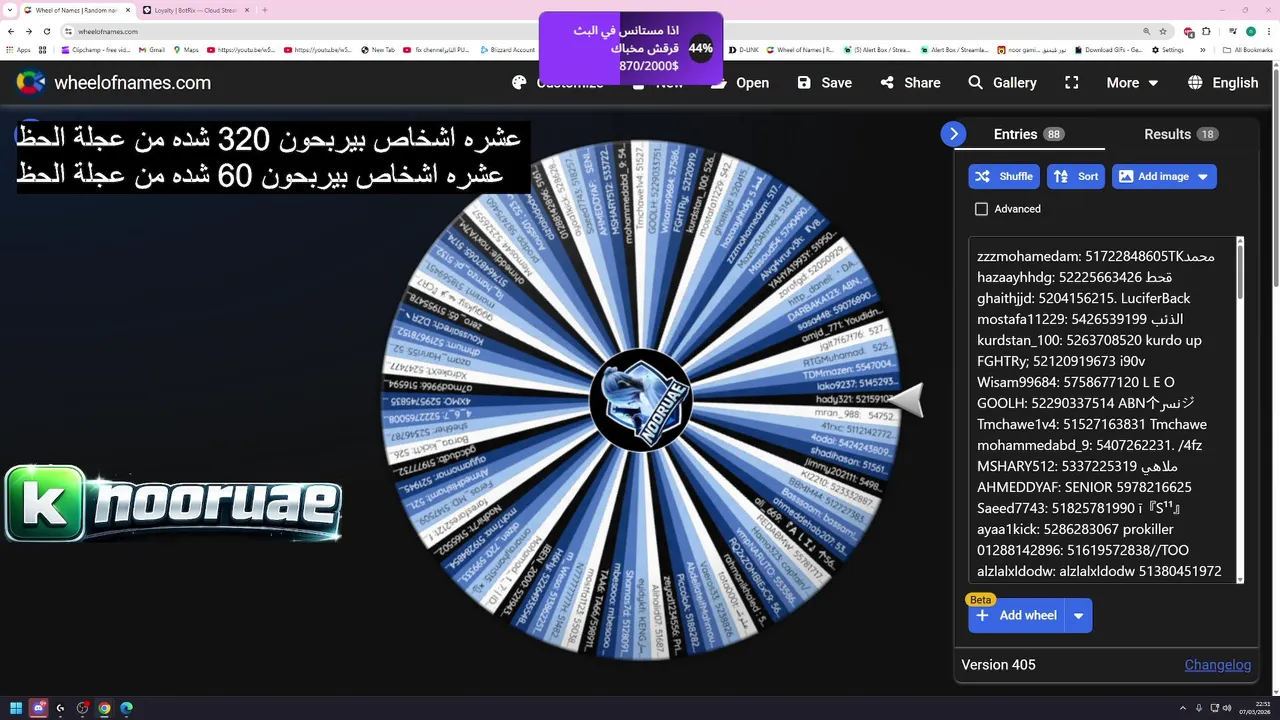Viewport: 1280px width, 720px height.
Task: Click the Open folder menu item
Action: coord(740,83)
